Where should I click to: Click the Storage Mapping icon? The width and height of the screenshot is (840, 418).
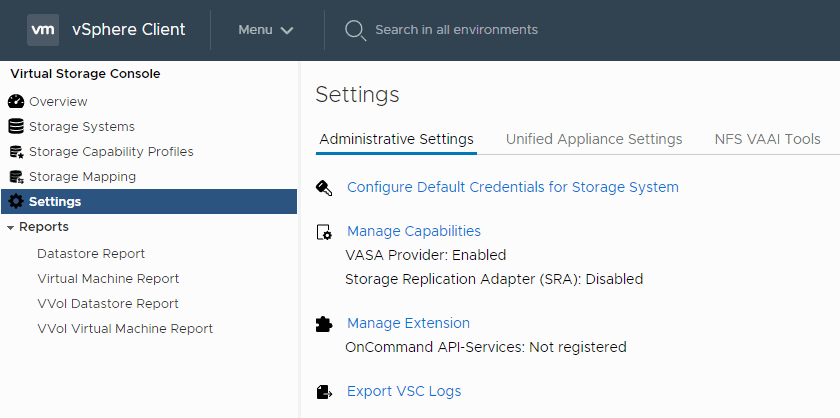15,177
